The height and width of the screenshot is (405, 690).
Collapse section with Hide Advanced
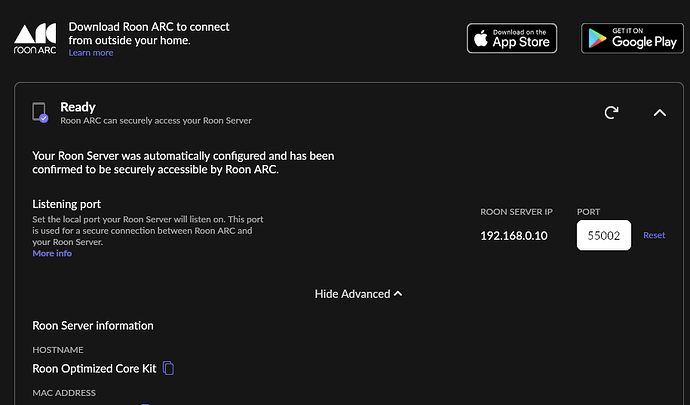[358, 294]
